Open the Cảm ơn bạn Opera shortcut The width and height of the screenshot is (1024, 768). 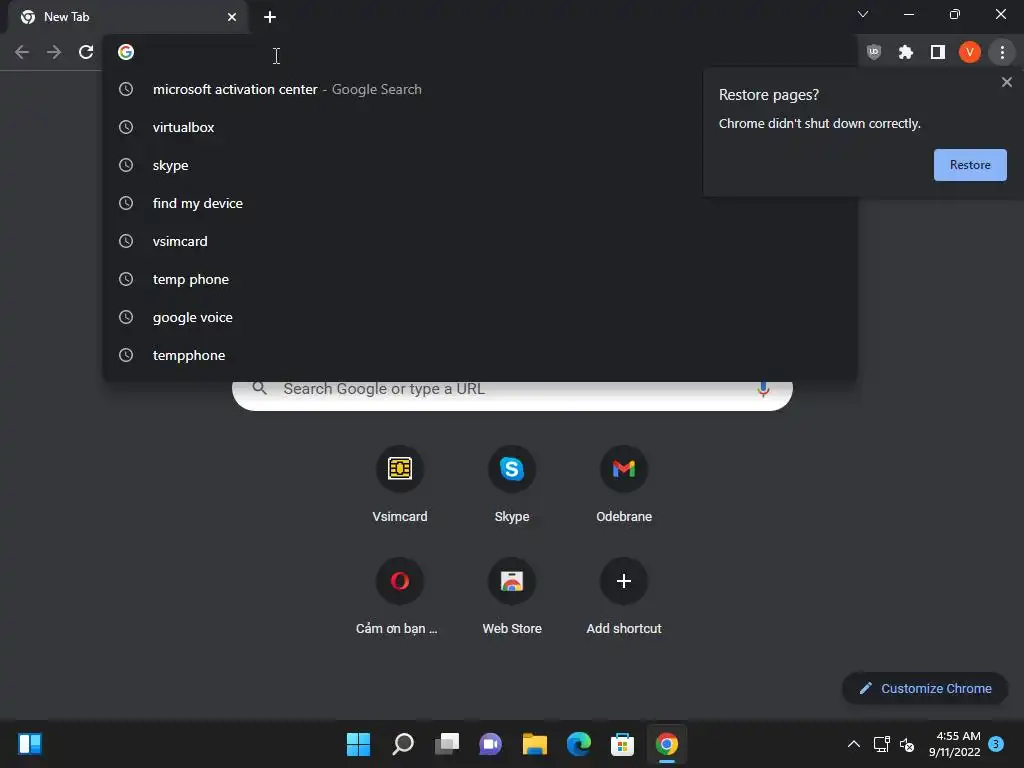point(400,597)
